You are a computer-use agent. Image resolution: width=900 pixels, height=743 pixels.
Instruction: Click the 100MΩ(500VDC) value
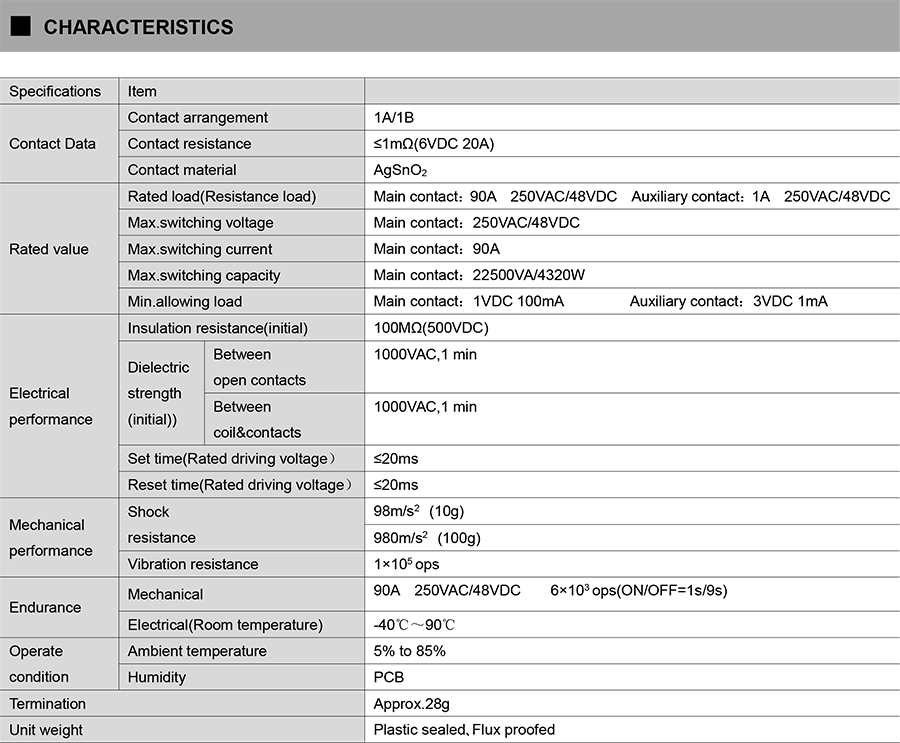pos(431,328)
